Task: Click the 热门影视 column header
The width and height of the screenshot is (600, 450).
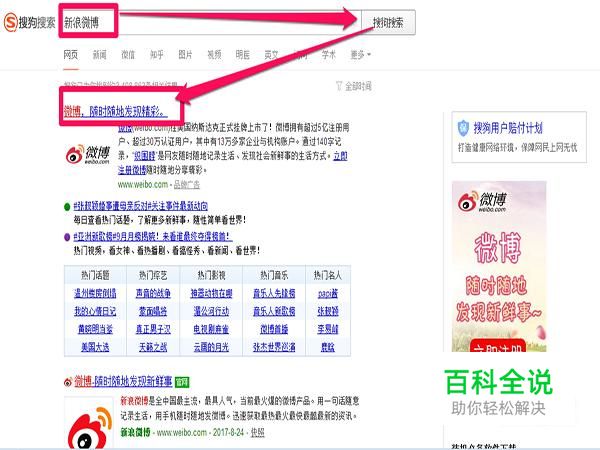Action: [211, 275]
